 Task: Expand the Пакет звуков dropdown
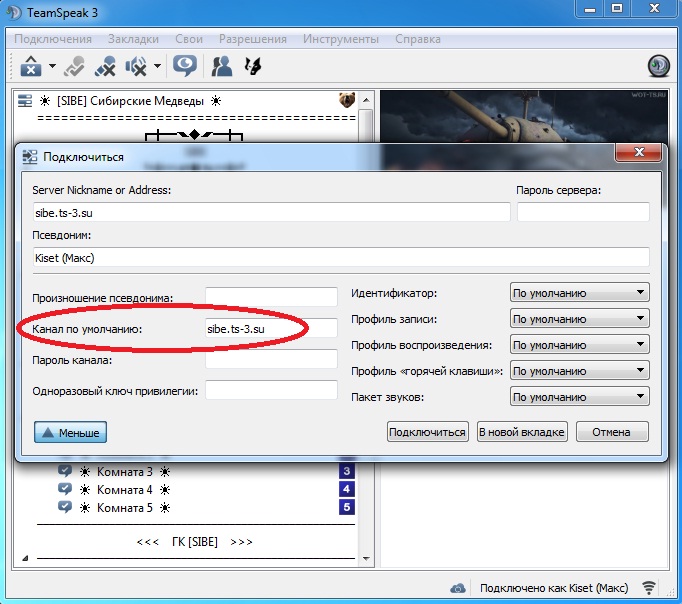pos(579,397)
